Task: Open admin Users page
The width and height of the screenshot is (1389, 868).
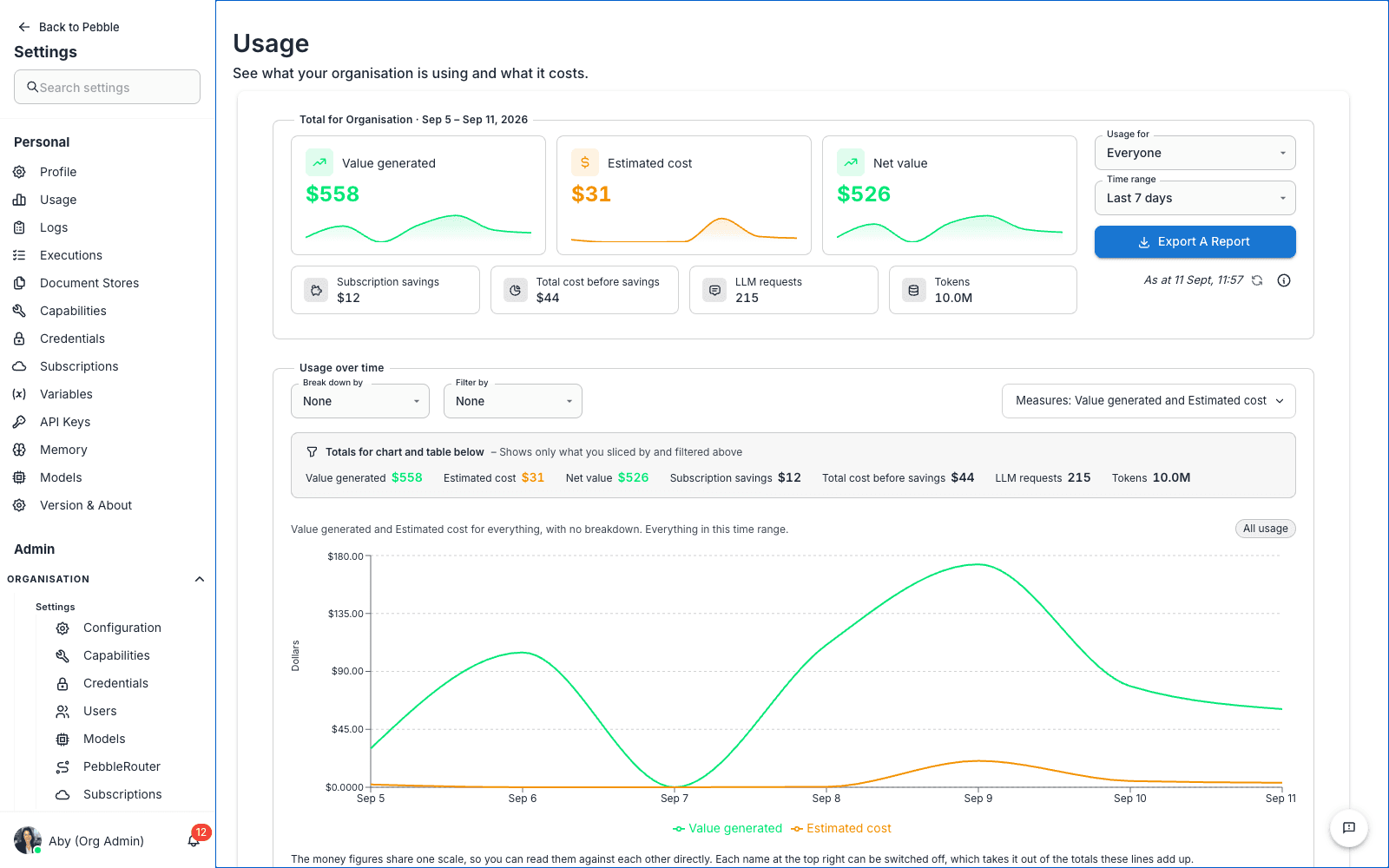Action: (100, 712)
